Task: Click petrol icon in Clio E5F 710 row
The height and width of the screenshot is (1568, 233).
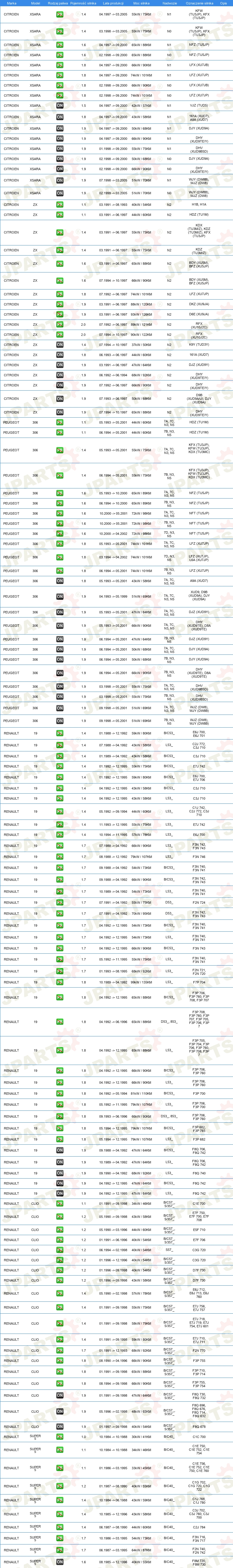Action: [x=60, y=1229]
